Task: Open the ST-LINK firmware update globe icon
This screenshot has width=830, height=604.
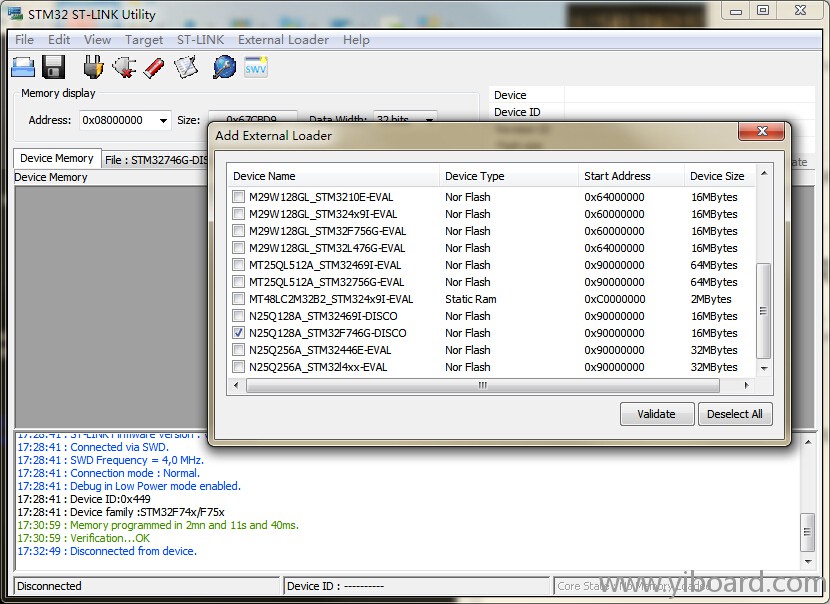Action: pos(224,67)
